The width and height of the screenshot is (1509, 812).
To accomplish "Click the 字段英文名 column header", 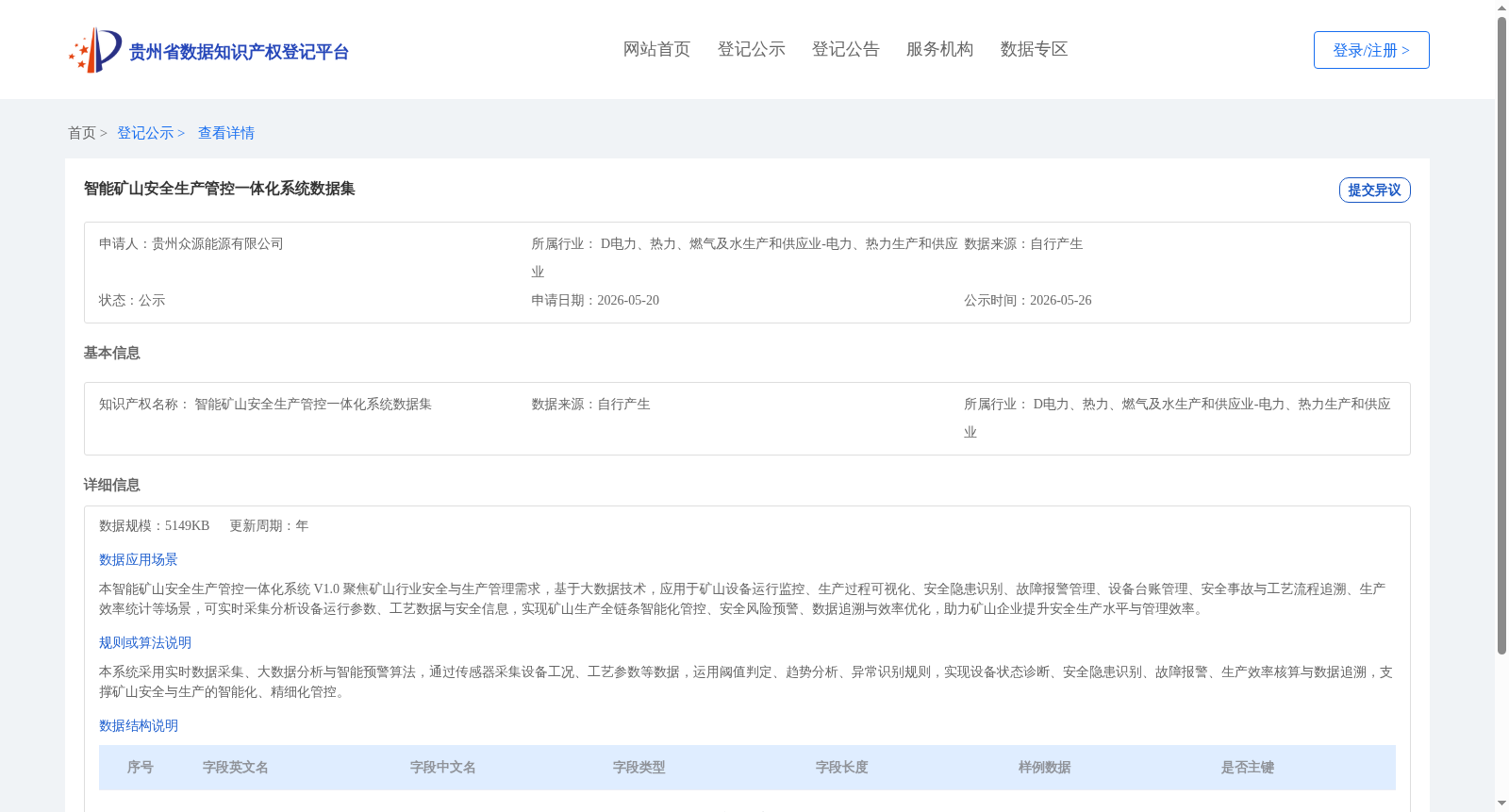I will coord(236,768).
